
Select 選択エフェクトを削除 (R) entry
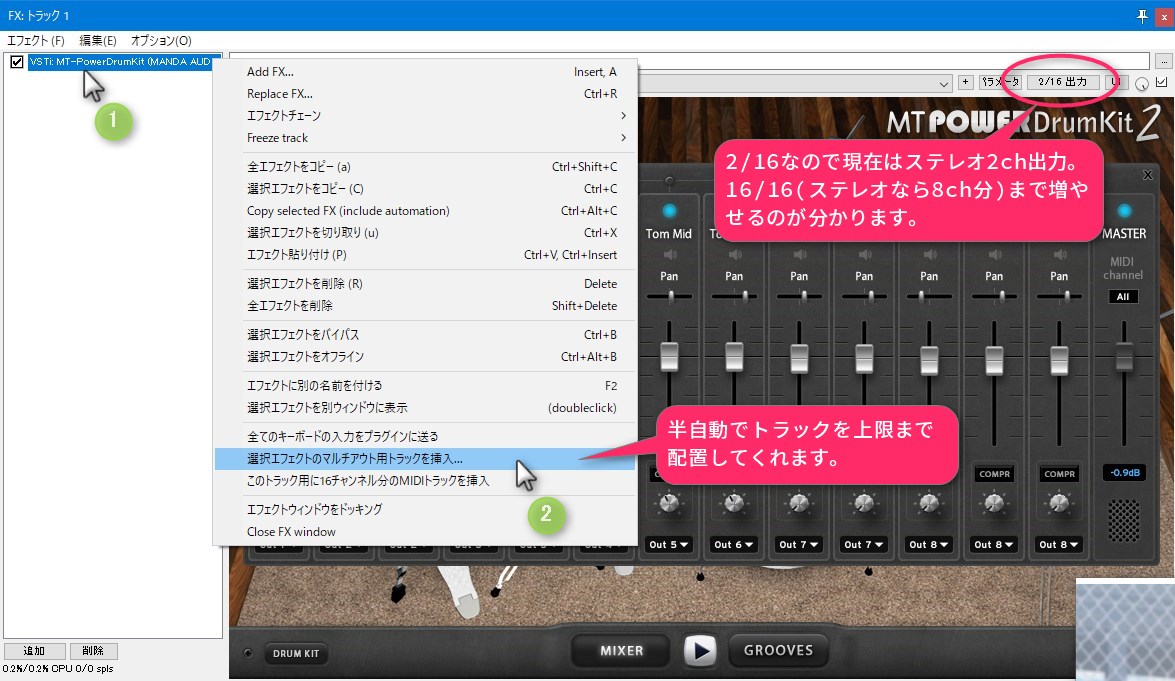pyautogui.click(x=426, y=283)
